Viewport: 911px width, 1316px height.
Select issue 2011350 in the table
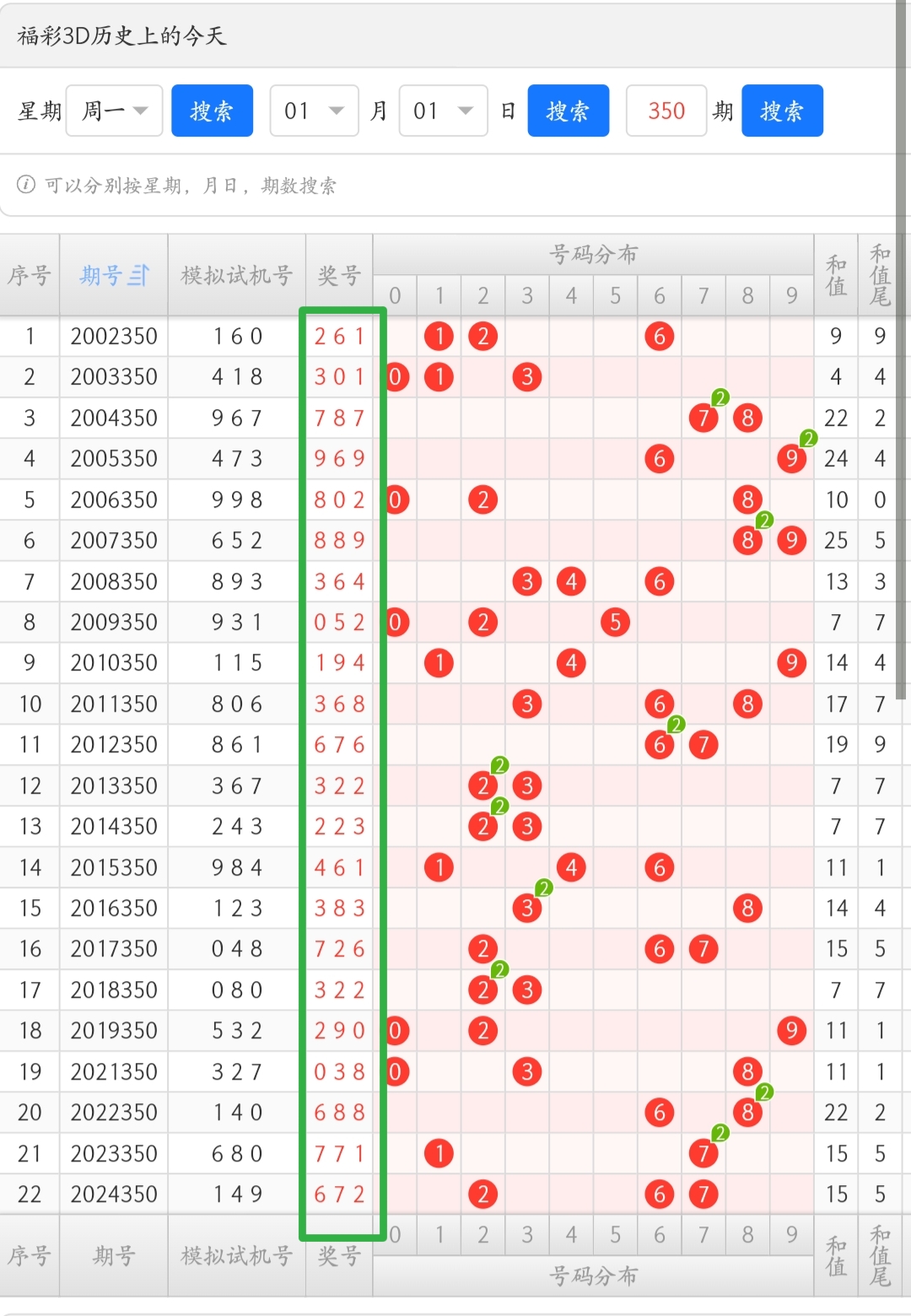pos(114,704)
